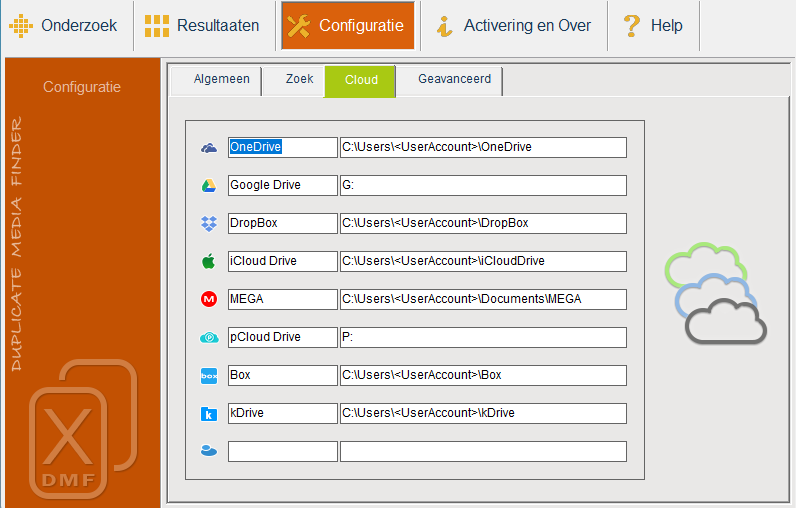Viewport: 796px width, 508px height.
Task: Switch to the Algemeen tab
Action: [216, 80]
